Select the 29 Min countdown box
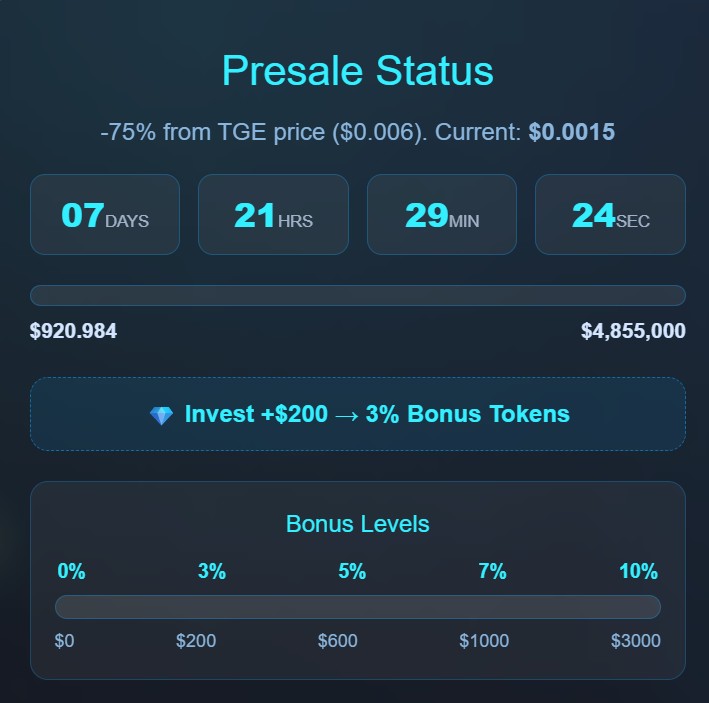 [442, 214]
